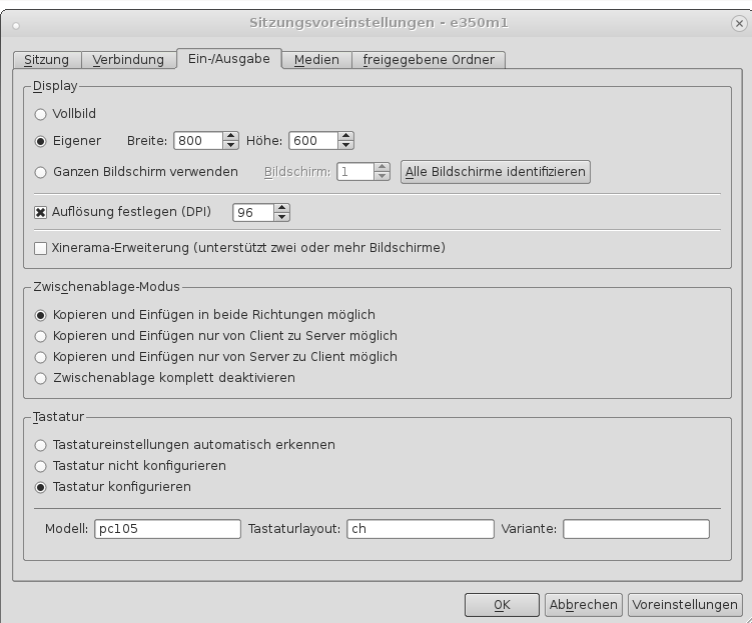Enable the Xinerama-Erweiterung checkbox
The image size is (752, 623).
pos(41,247)
